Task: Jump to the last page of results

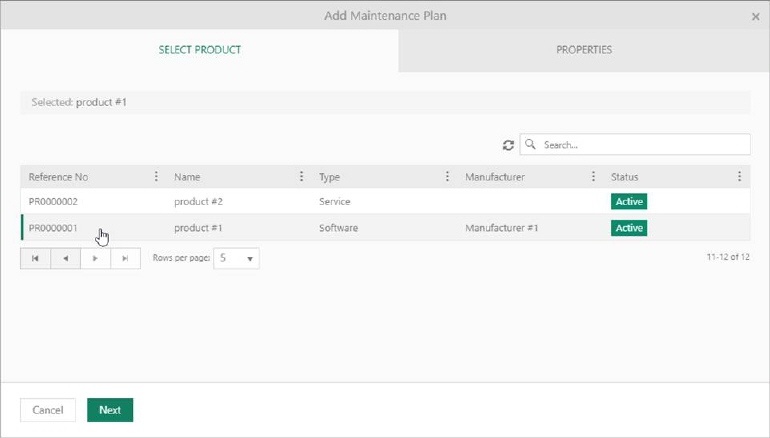Action: click(x=125, y=258)
